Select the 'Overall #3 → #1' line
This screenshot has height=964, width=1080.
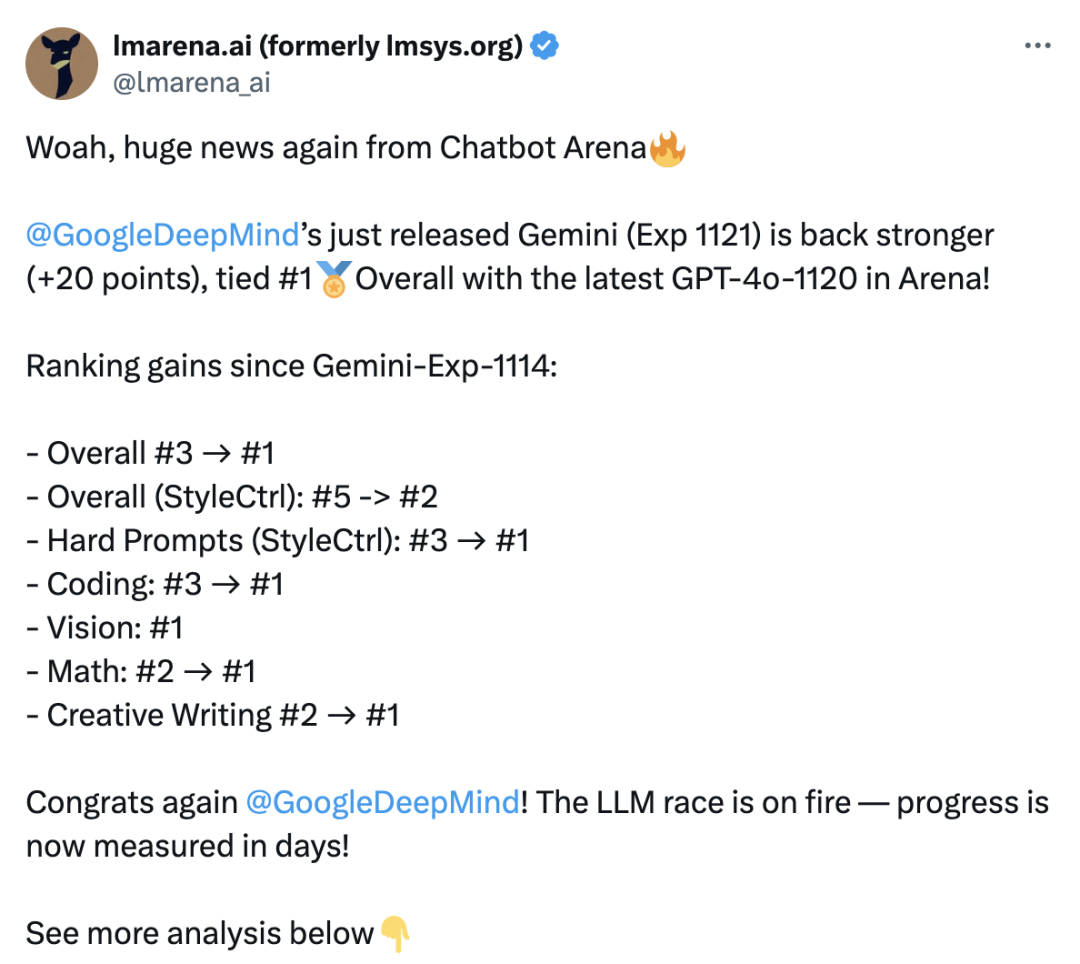click(x=151, y=453)
